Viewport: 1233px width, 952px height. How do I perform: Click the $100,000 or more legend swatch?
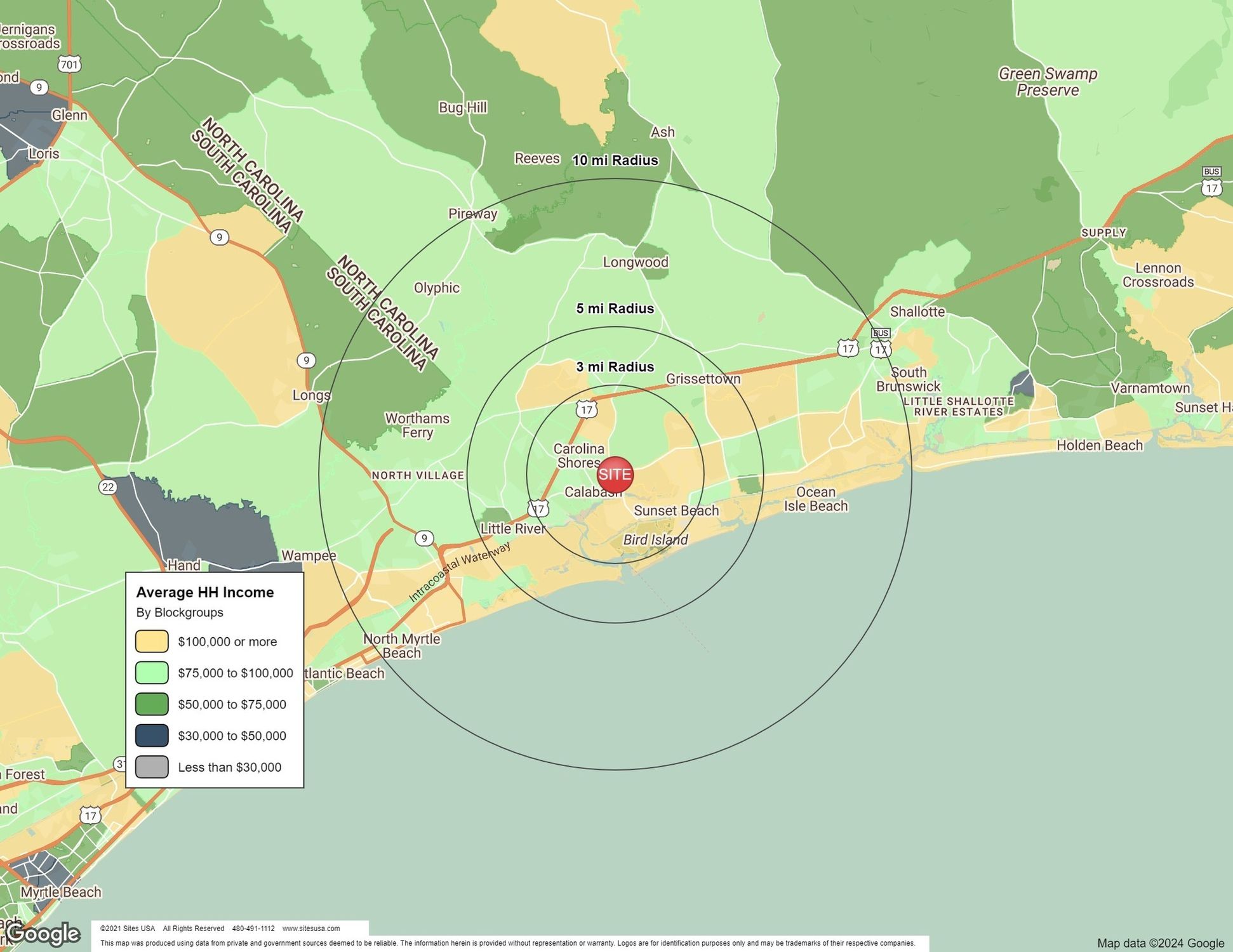(x=152, y=641)
